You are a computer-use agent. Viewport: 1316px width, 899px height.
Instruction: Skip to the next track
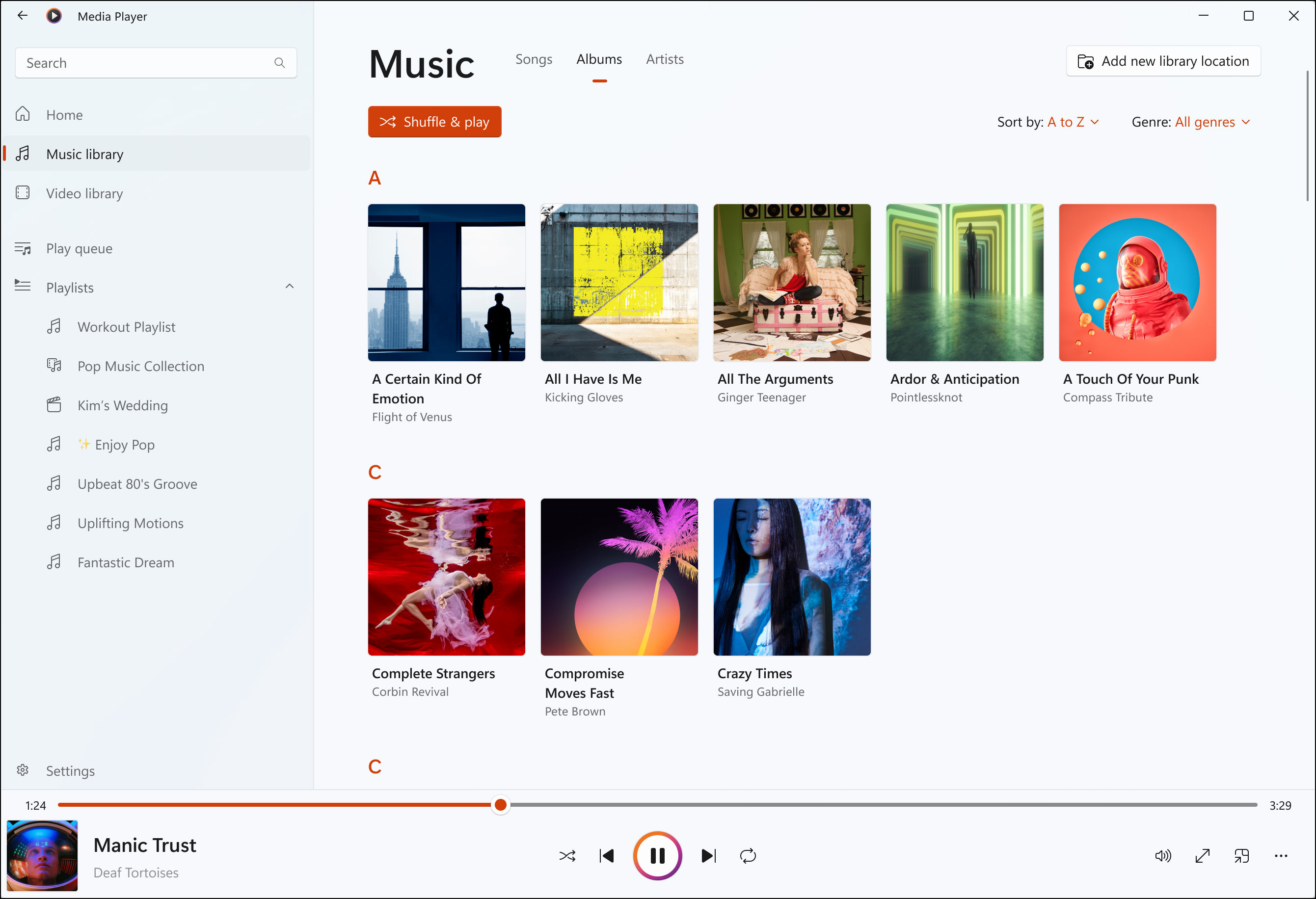(708, 856)
